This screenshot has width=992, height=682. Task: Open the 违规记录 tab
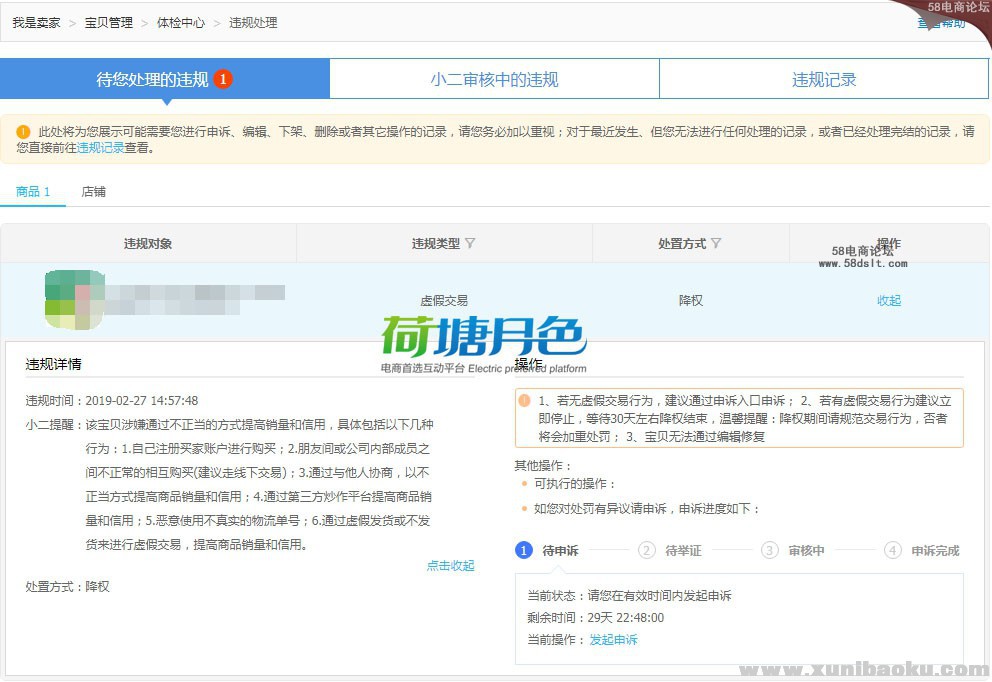pos(824,80)
